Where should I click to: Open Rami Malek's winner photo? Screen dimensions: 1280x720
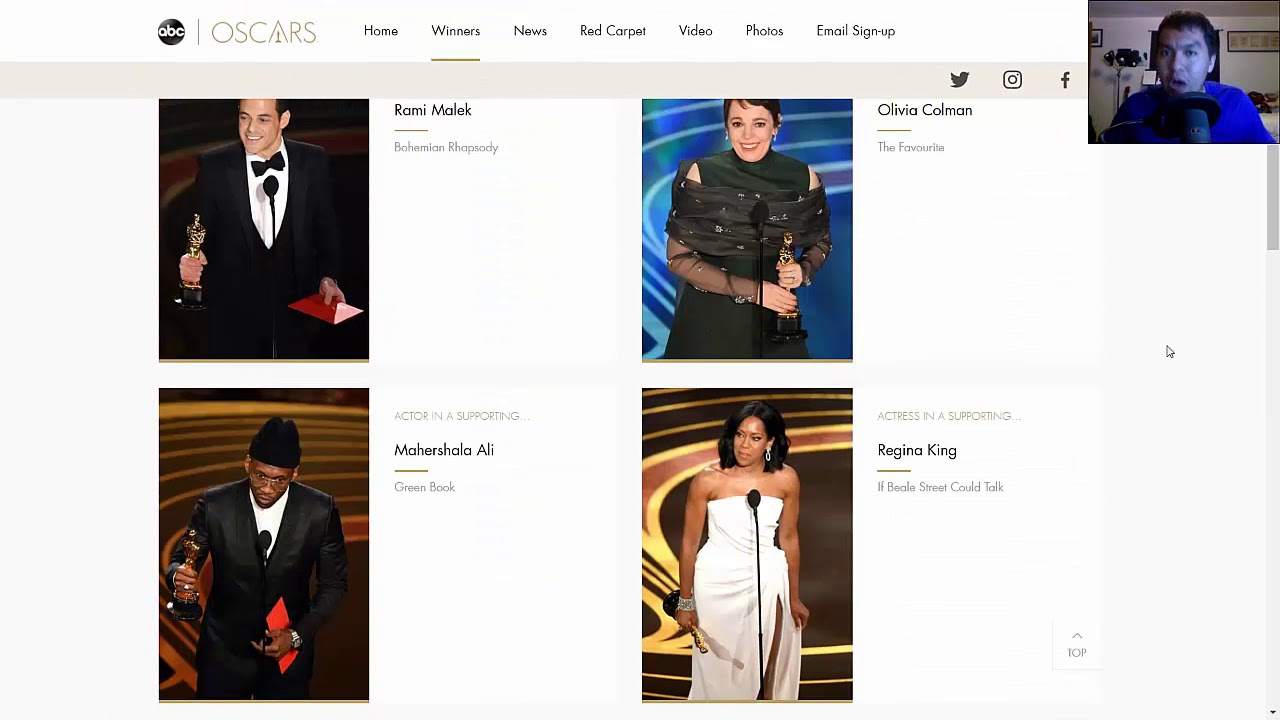[x=264, y=229]
